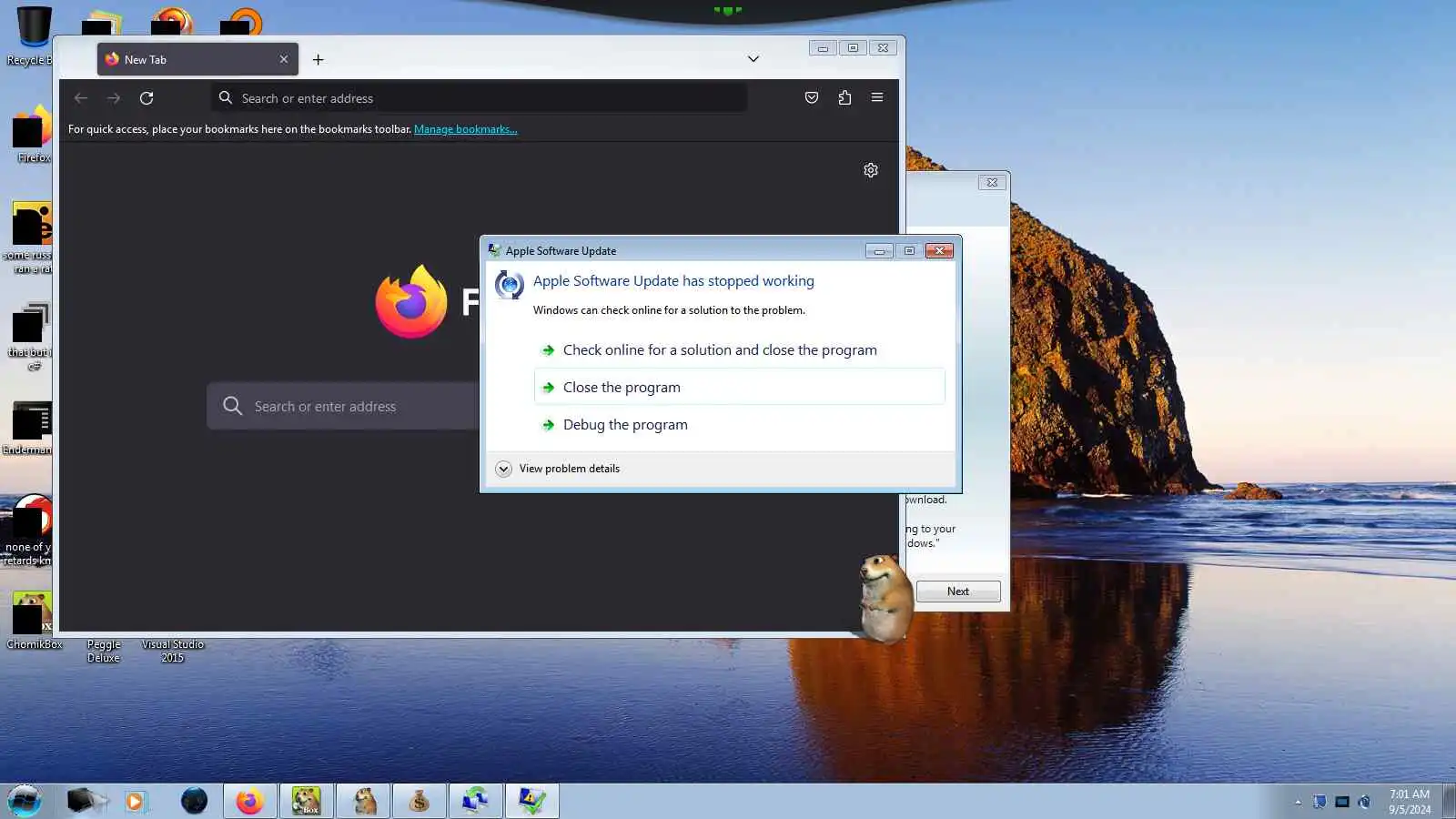Open the pinned camera-like taskbar icon
Viewport: 1456px width, 819px height.
click(x=87, y=801)
